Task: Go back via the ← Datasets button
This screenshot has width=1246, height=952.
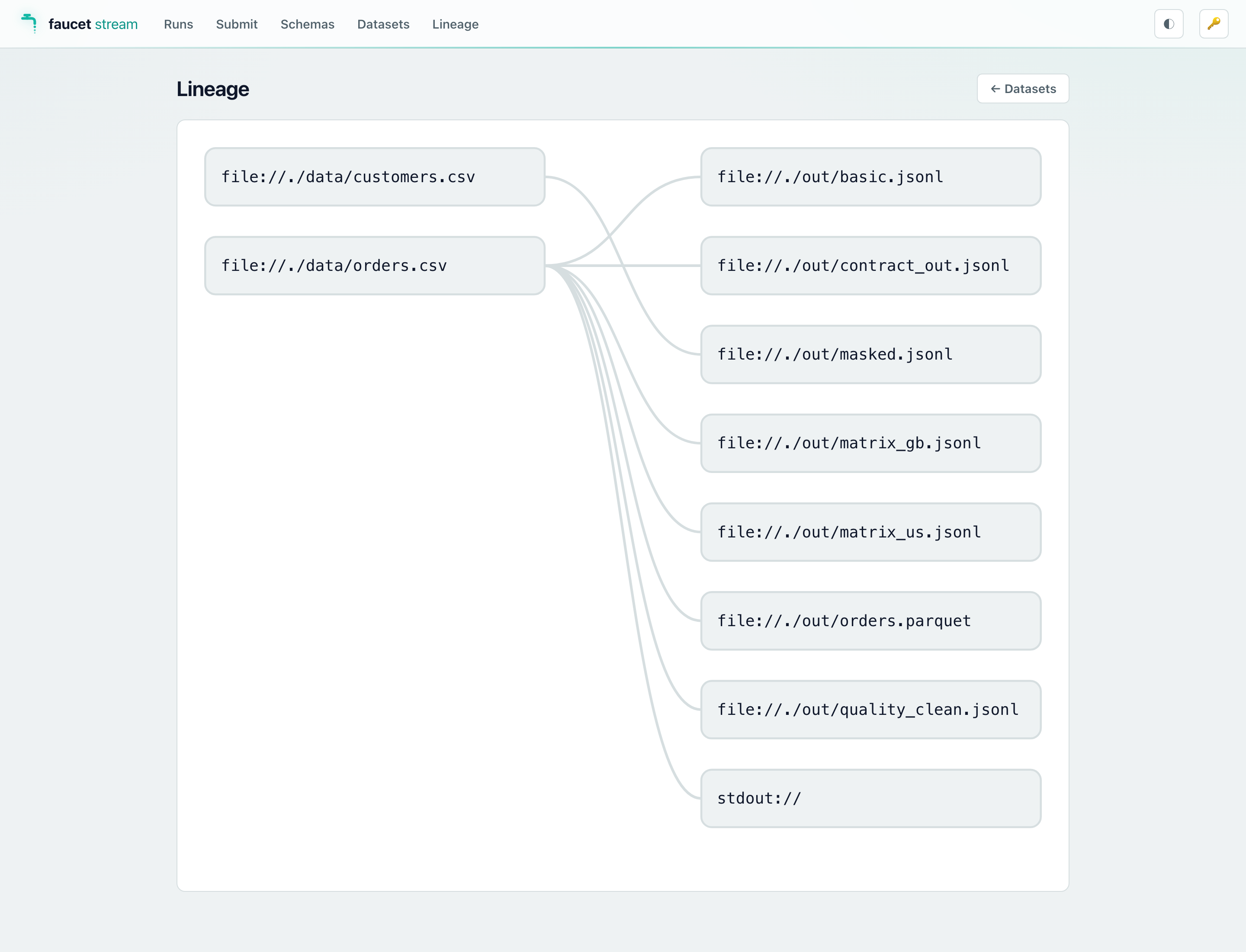Action: point(1022,88)
